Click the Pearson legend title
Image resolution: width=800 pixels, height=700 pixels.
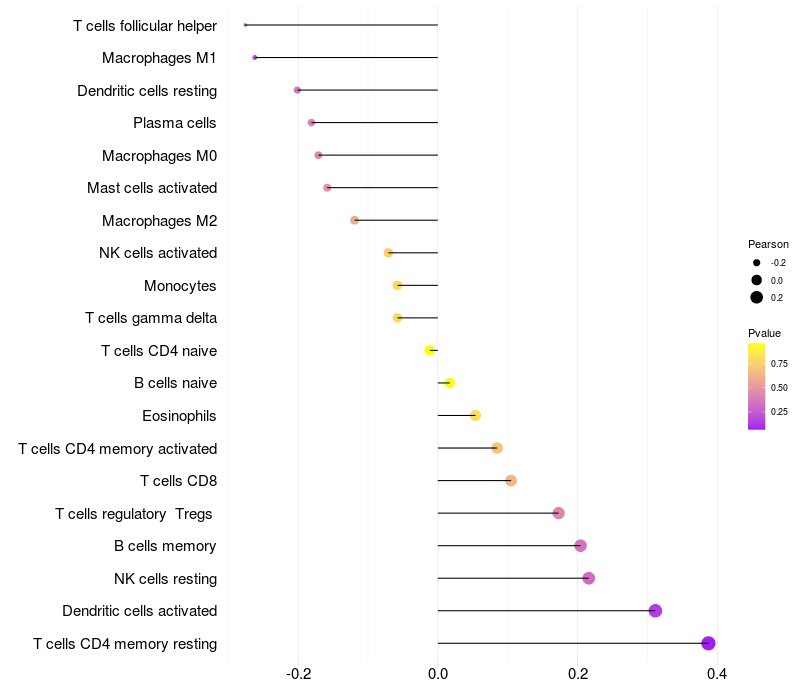(x=768, y=244)
